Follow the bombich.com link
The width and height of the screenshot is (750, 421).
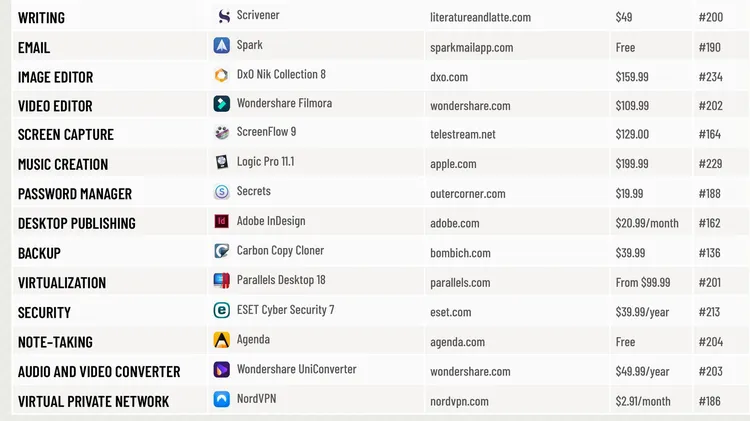[x=460, y=253]
